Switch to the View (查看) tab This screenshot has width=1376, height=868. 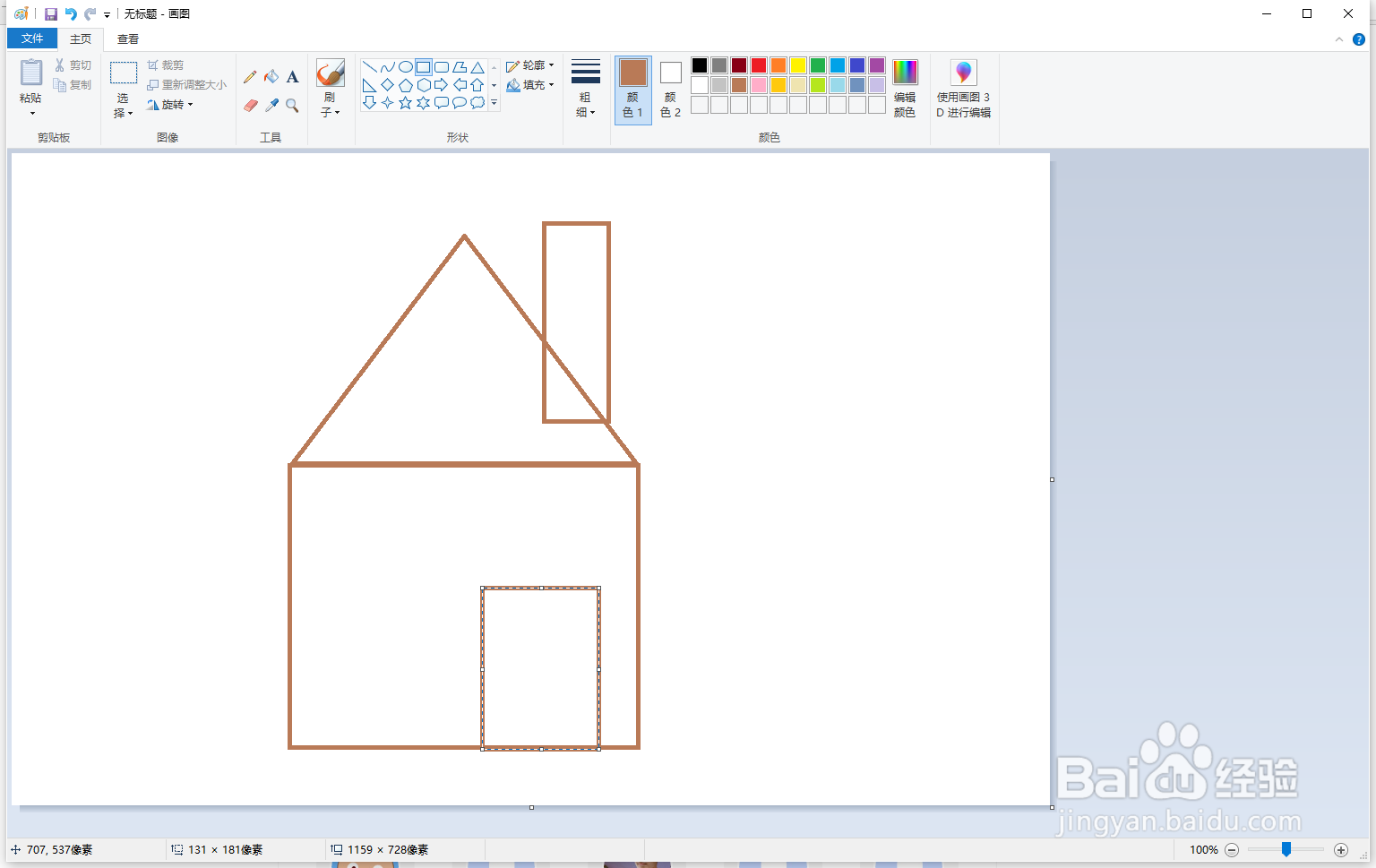(x=128, y=39)
